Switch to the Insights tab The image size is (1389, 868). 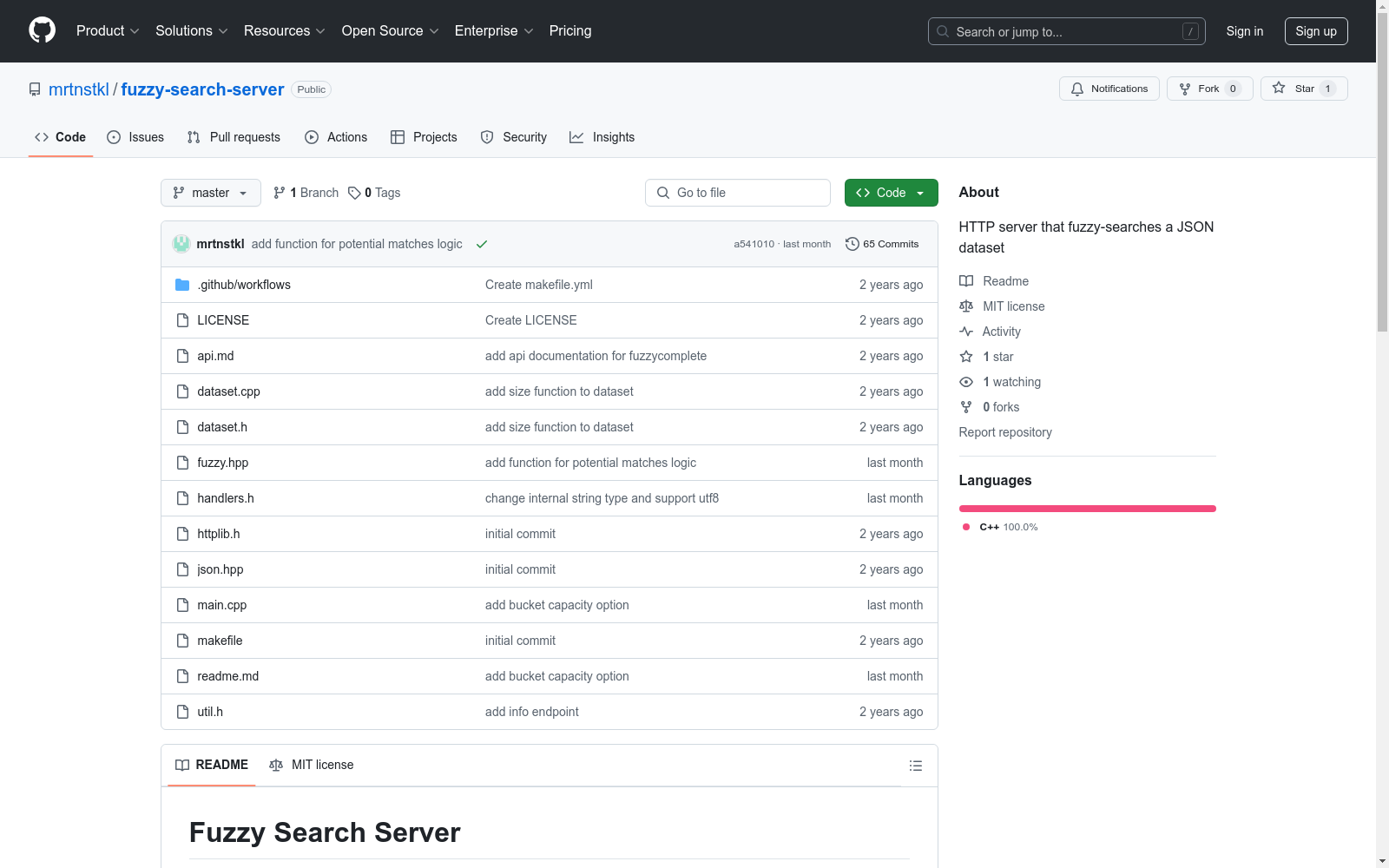tap(602, 137)
